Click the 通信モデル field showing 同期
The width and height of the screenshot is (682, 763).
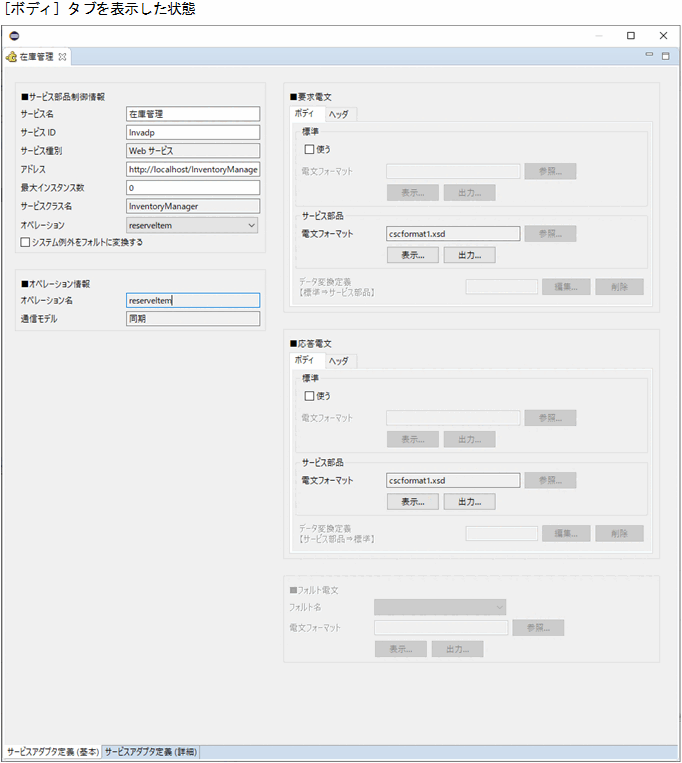[193, 319]
